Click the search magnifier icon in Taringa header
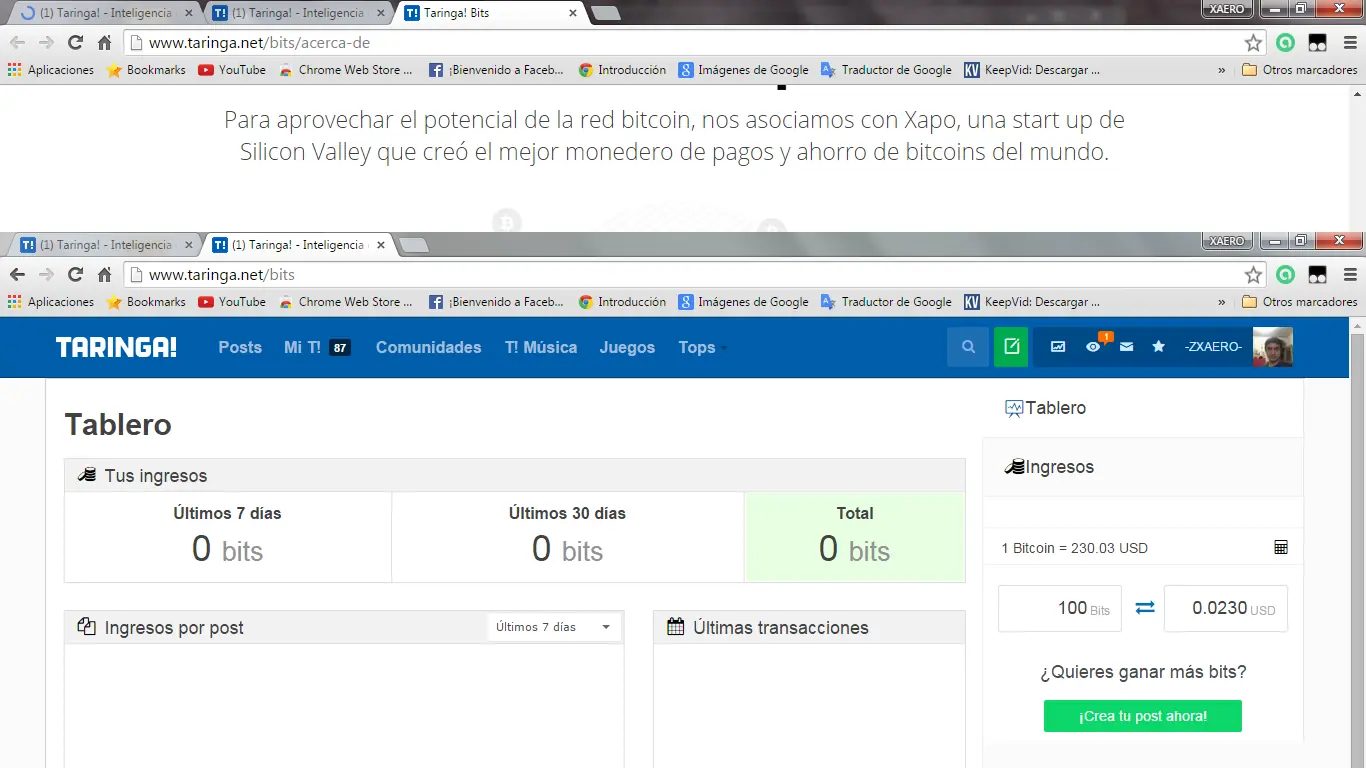The height and width of the screenshot is (768, 1366). [x=968, y=347]
